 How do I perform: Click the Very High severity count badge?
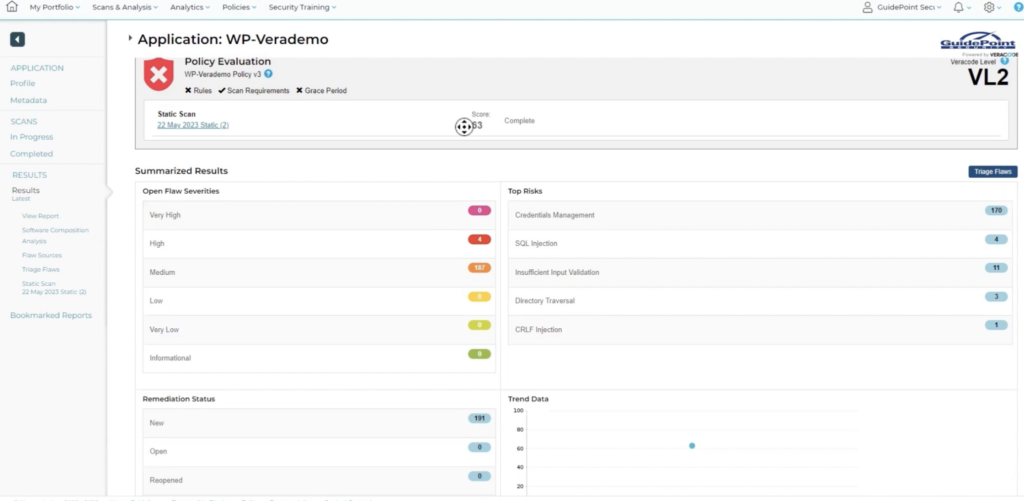[479, 211]
